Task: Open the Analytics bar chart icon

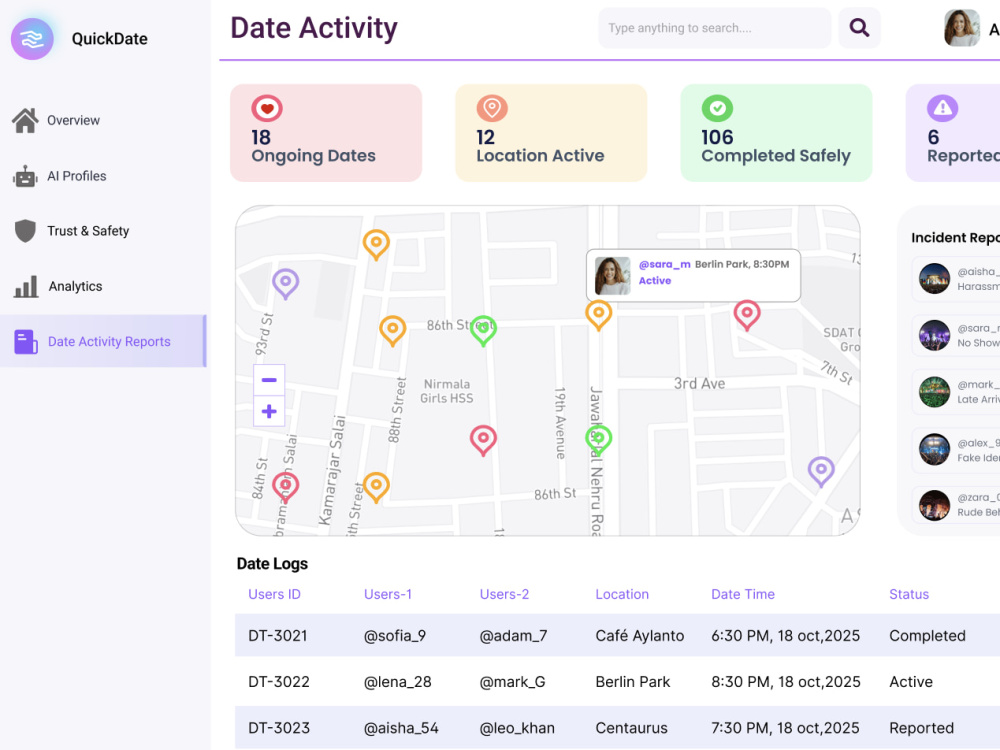Action: tap(26, 286)
